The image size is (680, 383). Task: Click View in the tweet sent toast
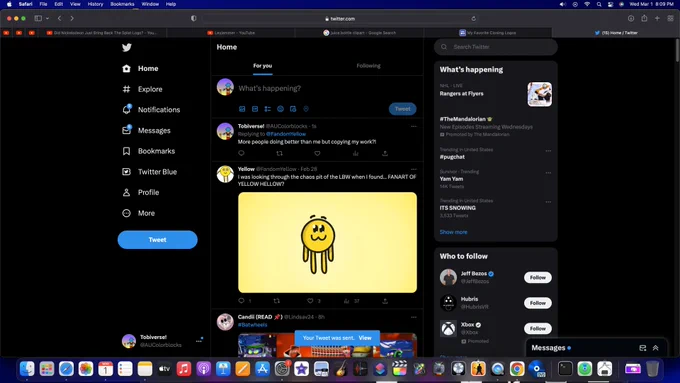[365, 337]
